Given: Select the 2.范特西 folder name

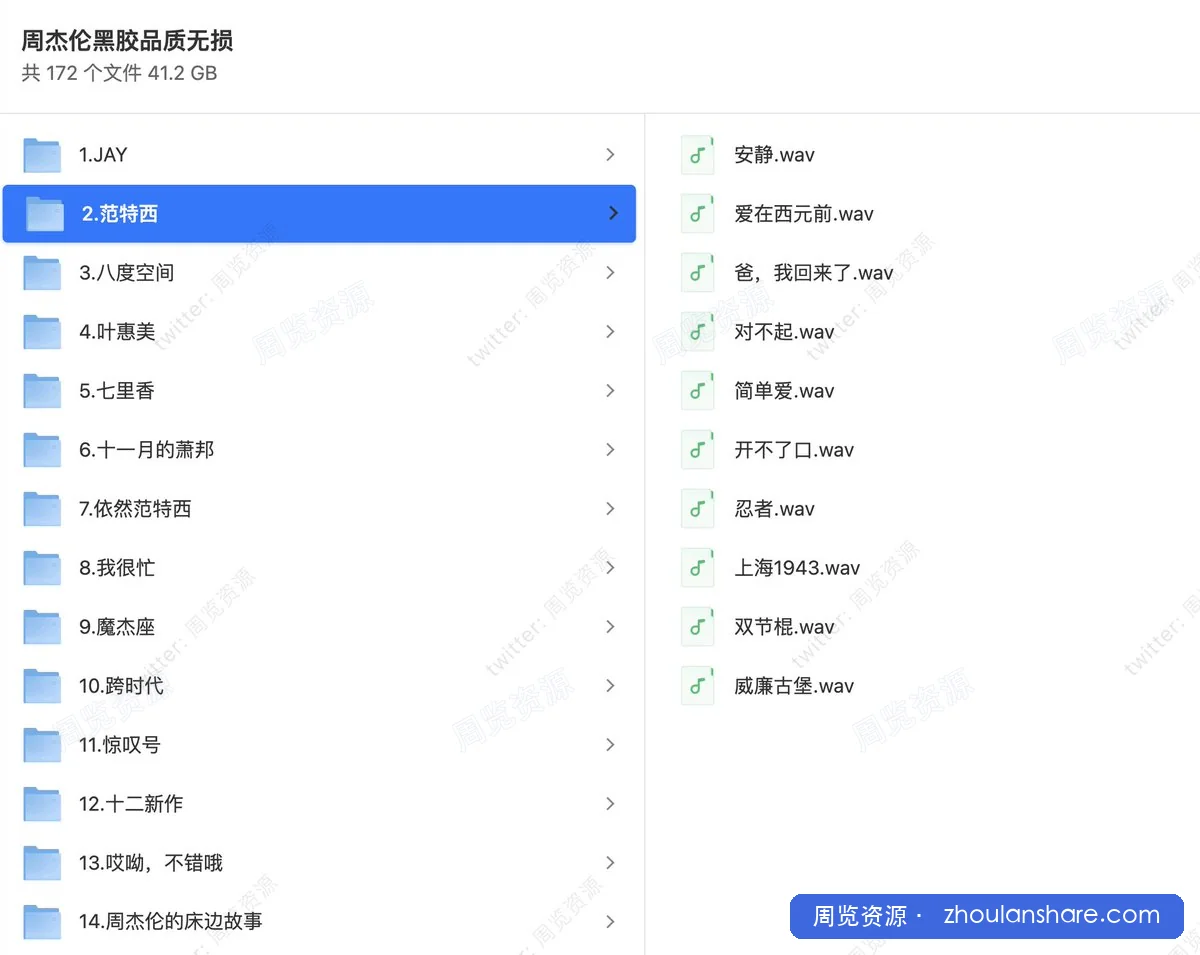Looking at the screenshot, I should pyautogui.click(x=120, y=214).
